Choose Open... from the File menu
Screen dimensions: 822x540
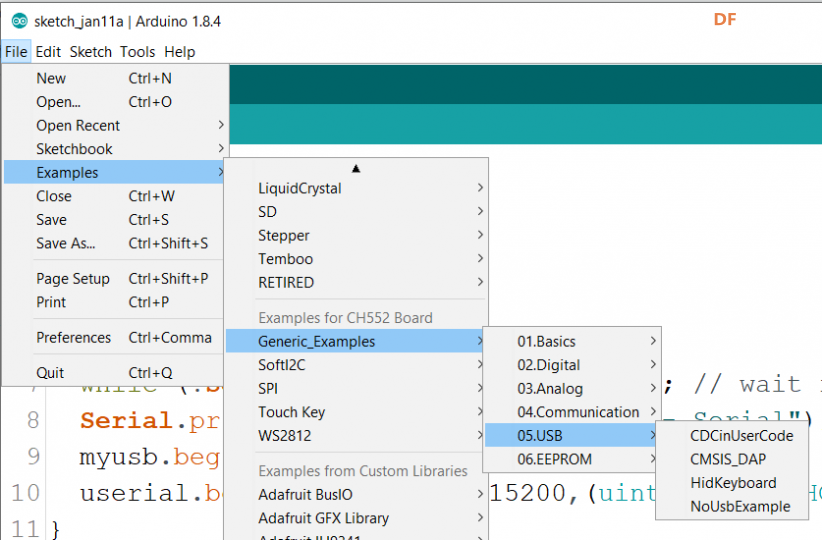pos(115,102)
